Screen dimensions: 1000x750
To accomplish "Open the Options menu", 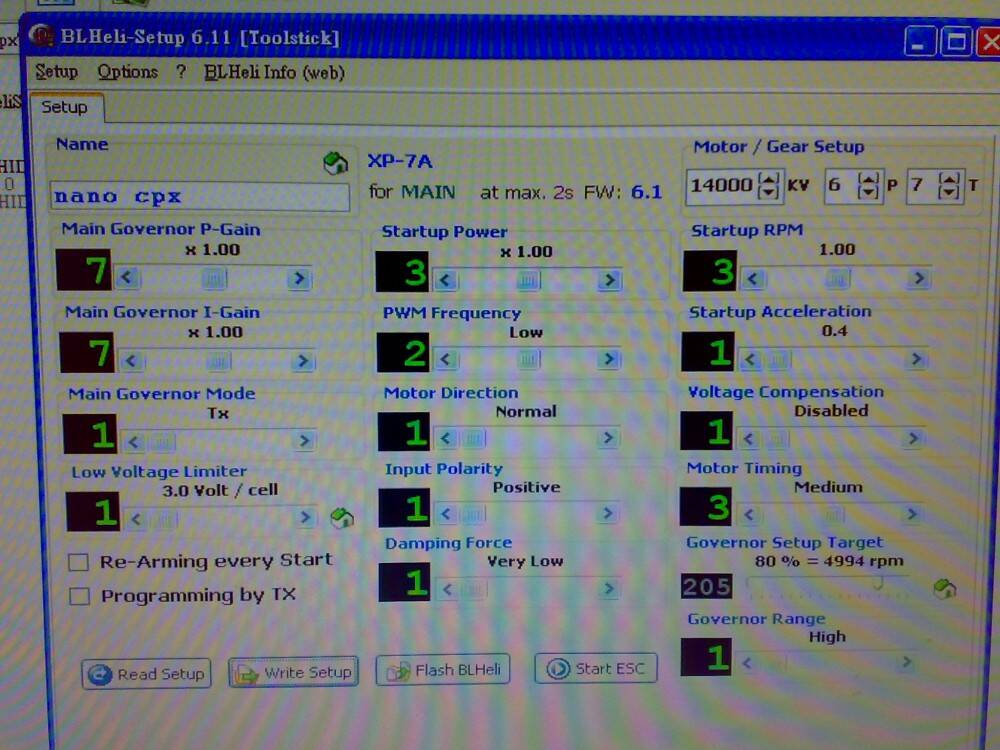I will (x=127, y=72).
